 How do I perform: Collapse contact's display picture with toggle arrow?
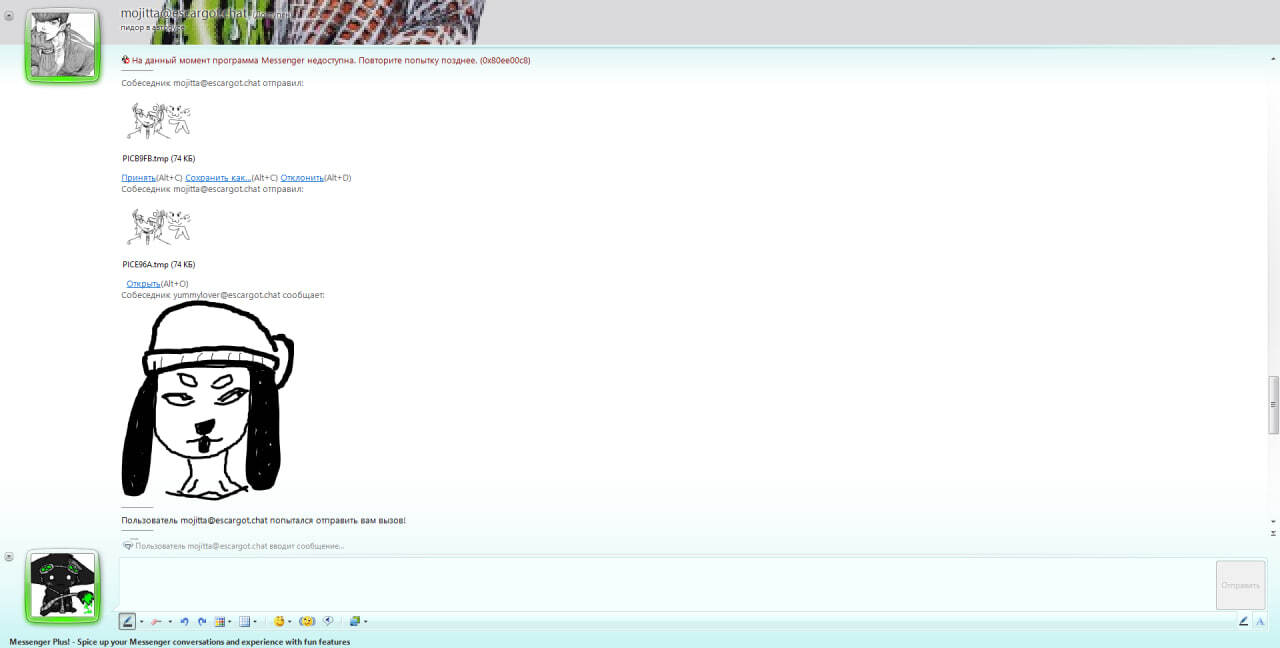tap(9, 15)
